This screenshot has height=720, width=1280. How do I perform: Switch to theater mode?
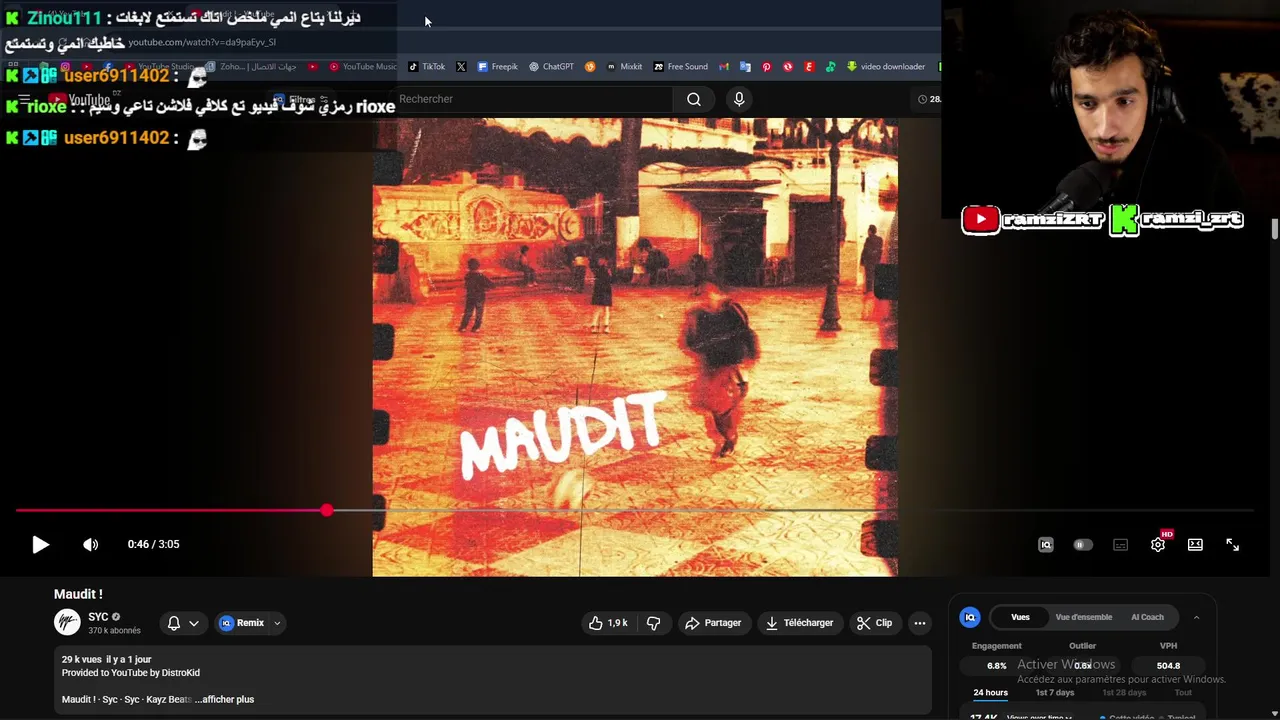point(1195,544)
